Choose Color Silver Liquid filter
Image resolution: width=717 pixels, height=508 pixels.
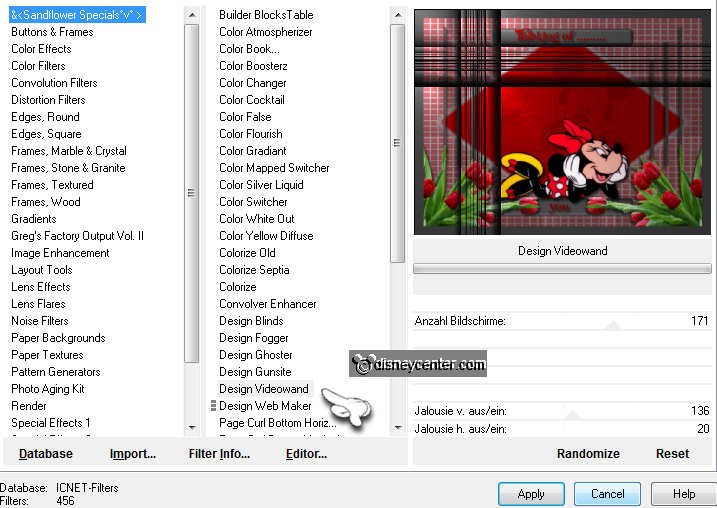click(261, 185)
